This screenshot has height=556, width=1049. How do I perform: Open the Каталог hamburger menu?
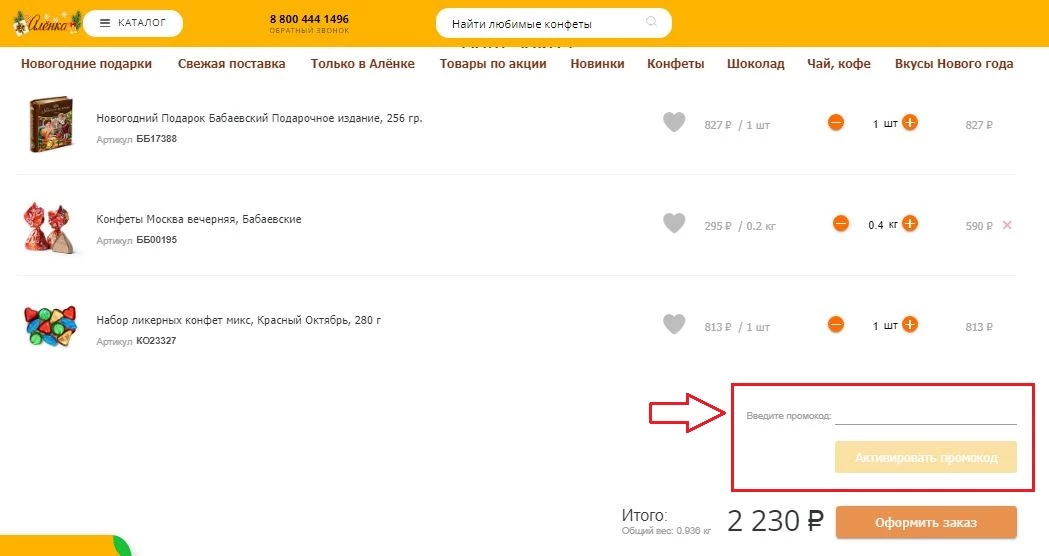coord(133,23)
